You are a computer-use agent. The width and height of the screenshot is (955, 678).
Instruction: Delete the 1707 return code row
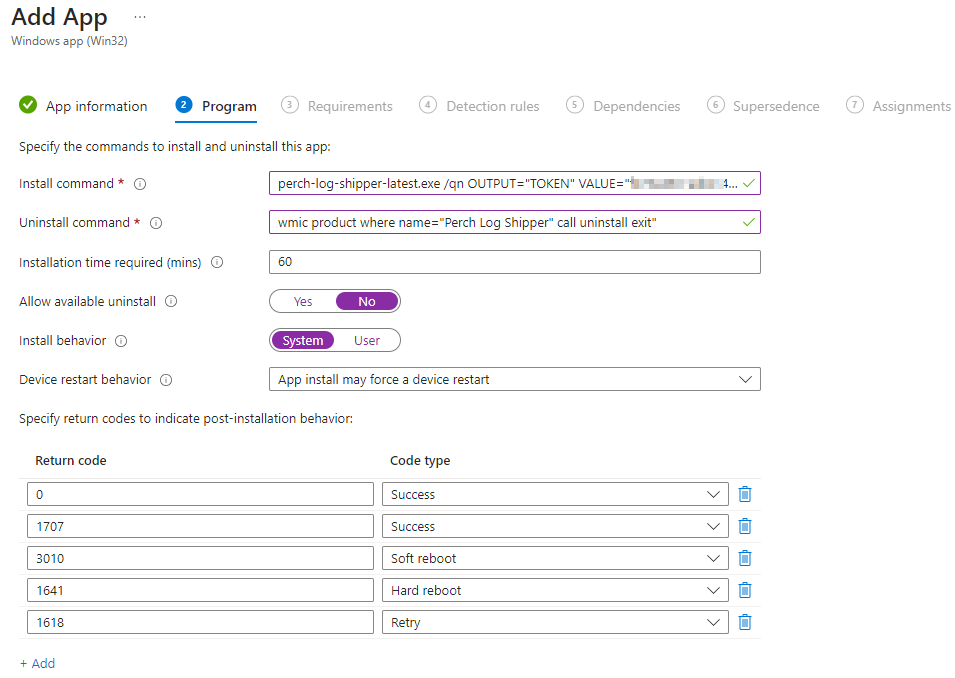(744, 526)
